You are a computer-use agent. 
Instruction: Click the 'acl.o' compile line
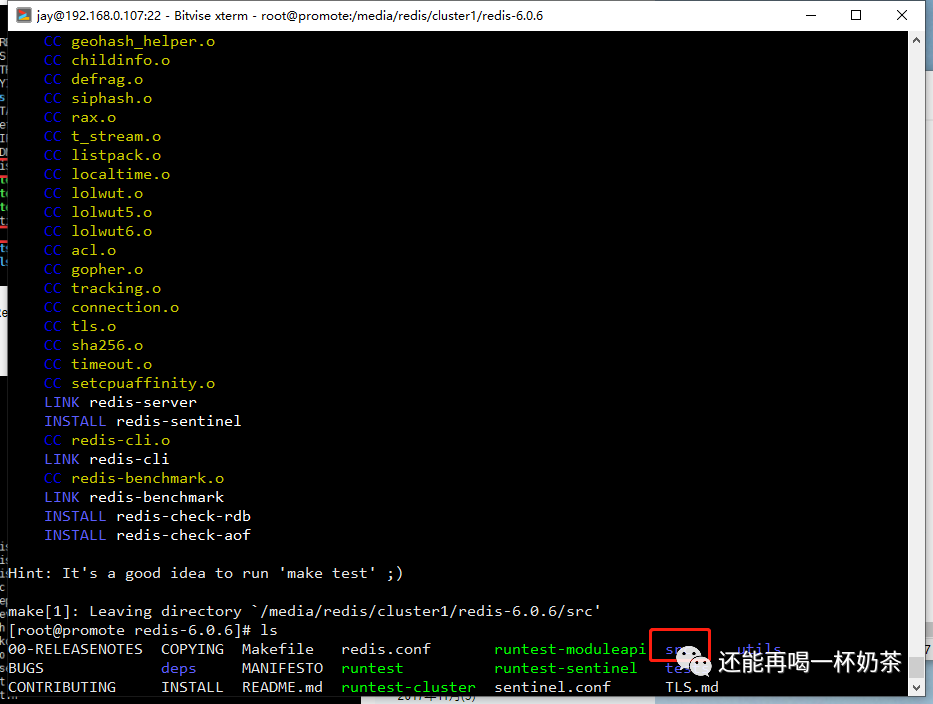coord(80,251)
